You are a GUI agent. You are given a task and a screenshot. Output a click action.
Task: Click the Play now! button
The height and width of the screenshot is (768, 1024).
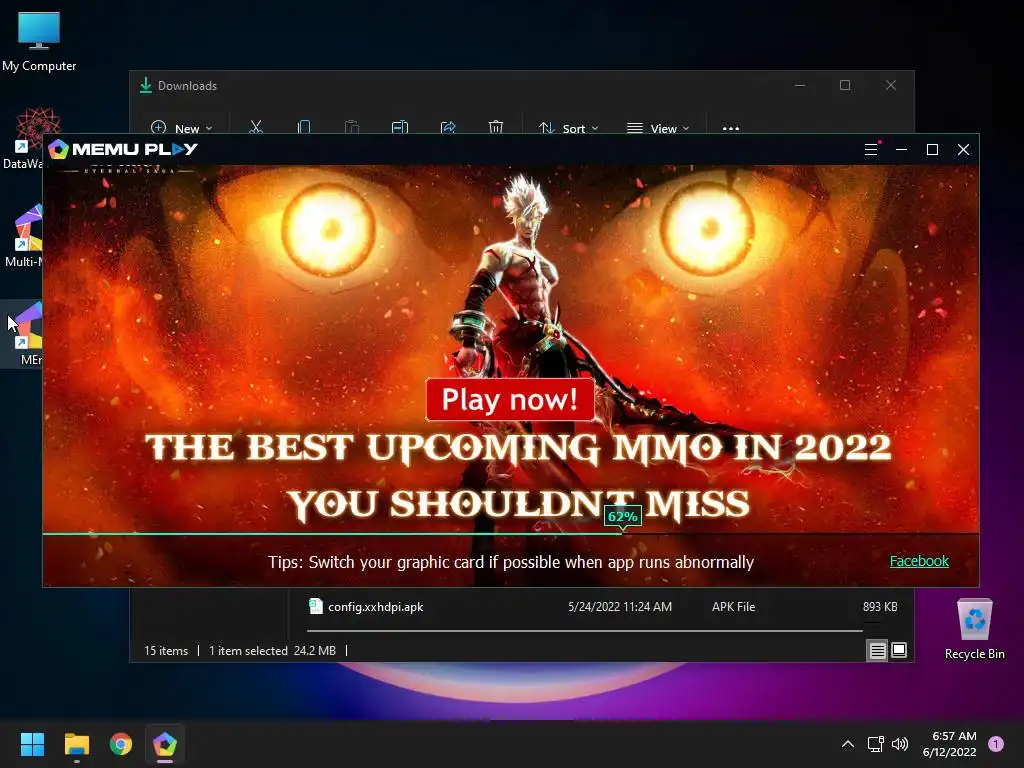pyautogui.click(x=510, y=399)
